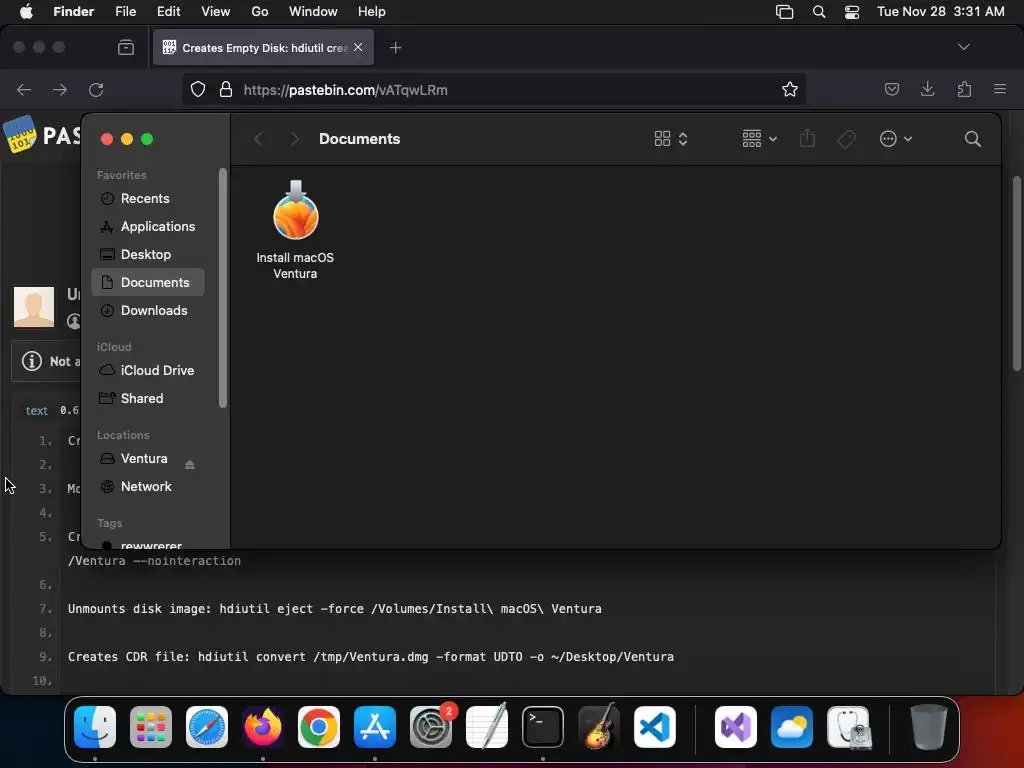Open Visual Studio Code from the Dock

point(655,728)
